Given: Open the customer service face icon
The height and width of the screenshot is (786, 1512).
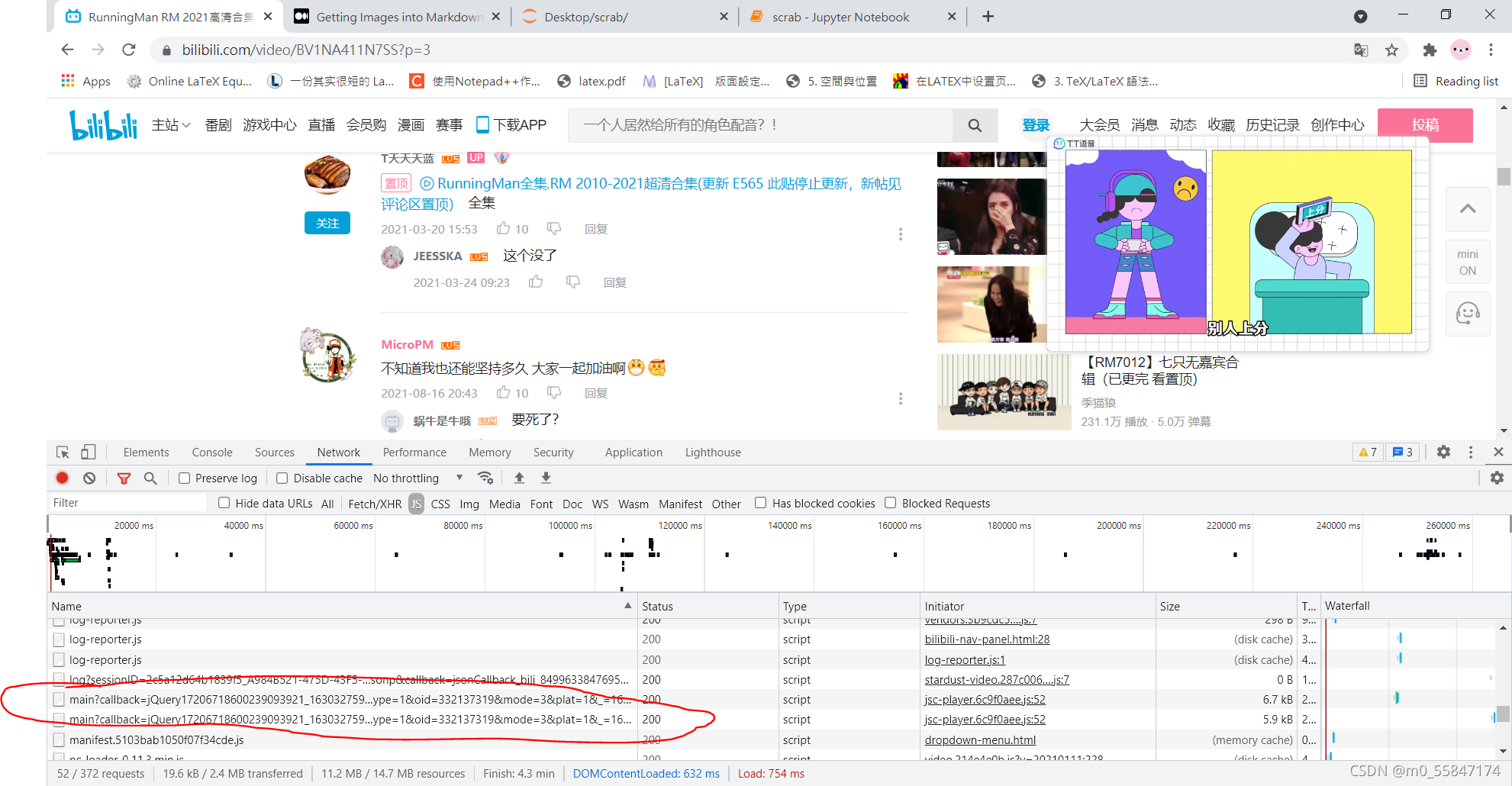Looking at the screenshot, I should pos(1468,313).
